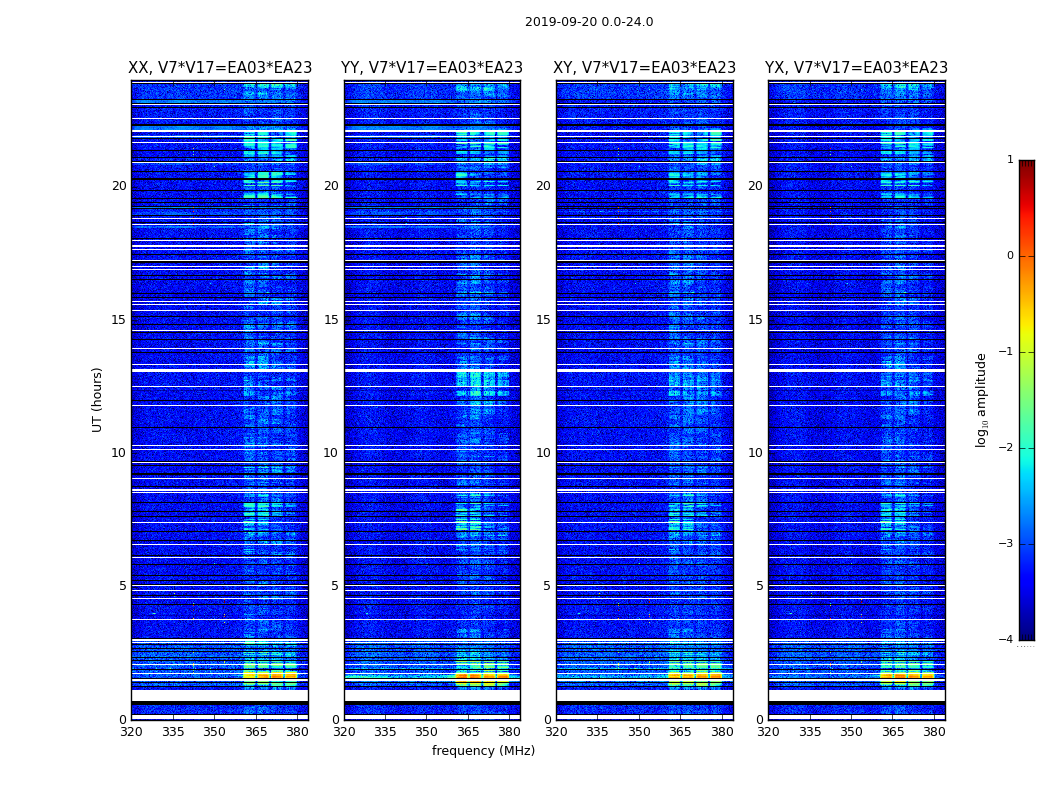Image resolution: width=1050 pixels, height=800 pixels.
Task: Click the XY panel title text
Action: pos(645,68)
